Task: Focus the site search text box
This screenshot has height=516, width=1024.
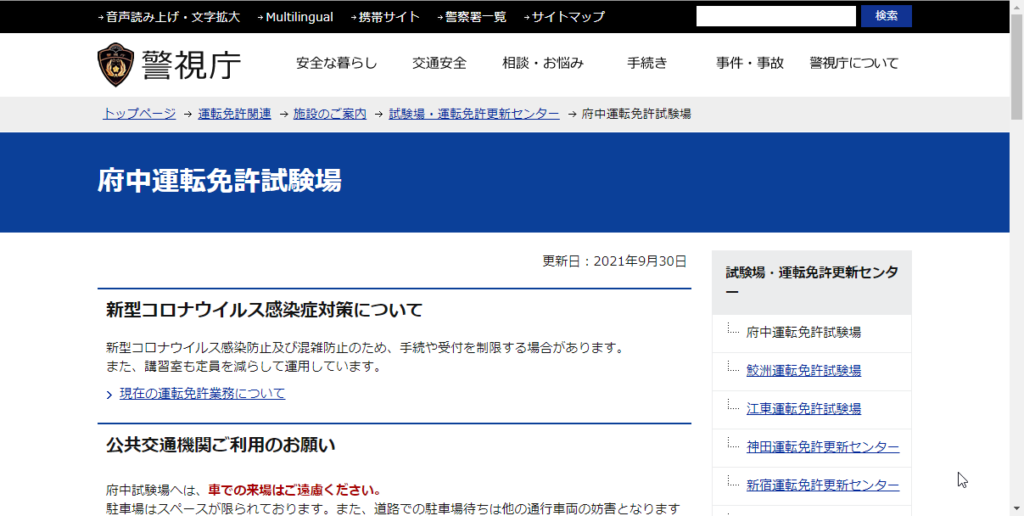Action: click(776, 16)
